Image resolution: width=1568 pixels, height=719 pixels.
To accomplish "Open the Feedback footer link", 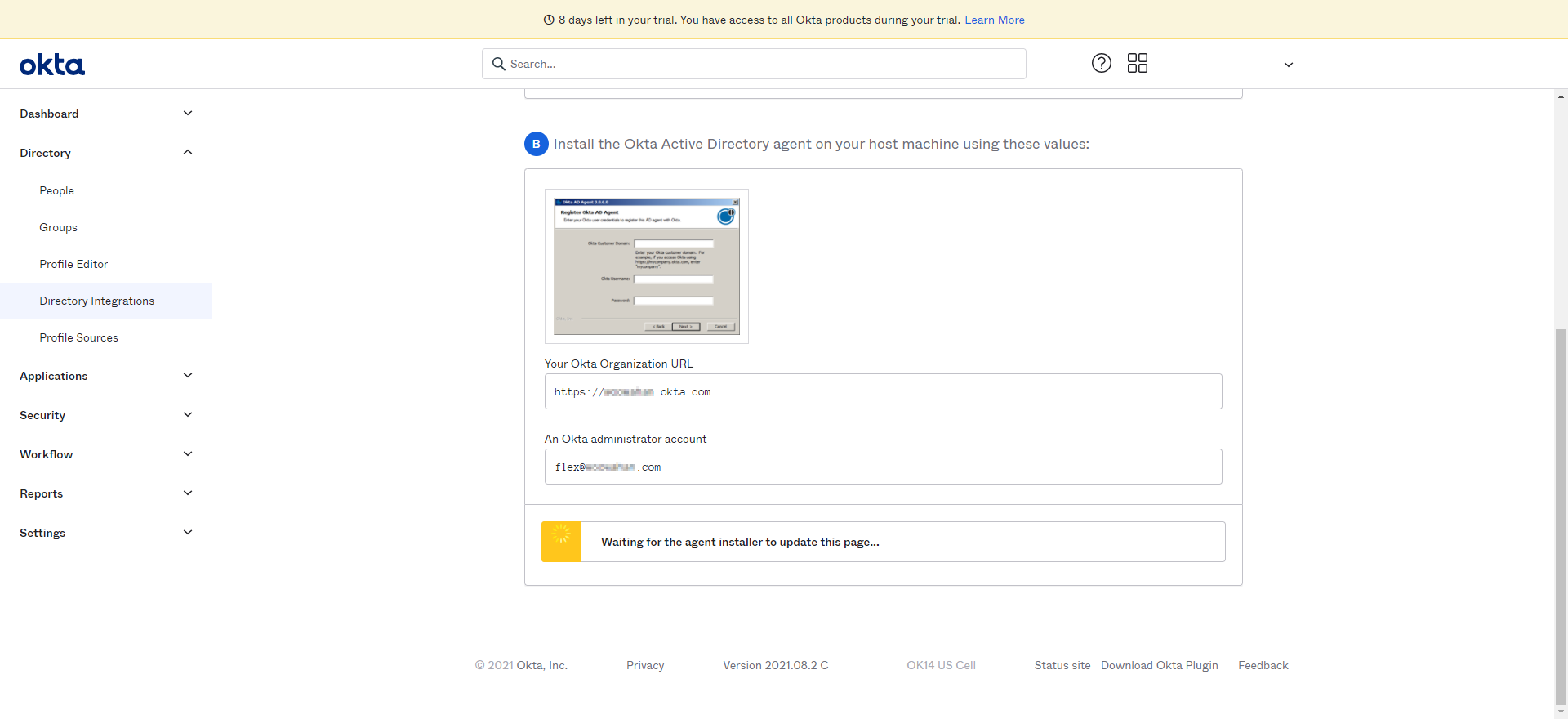I will [x=1263, y=665].
